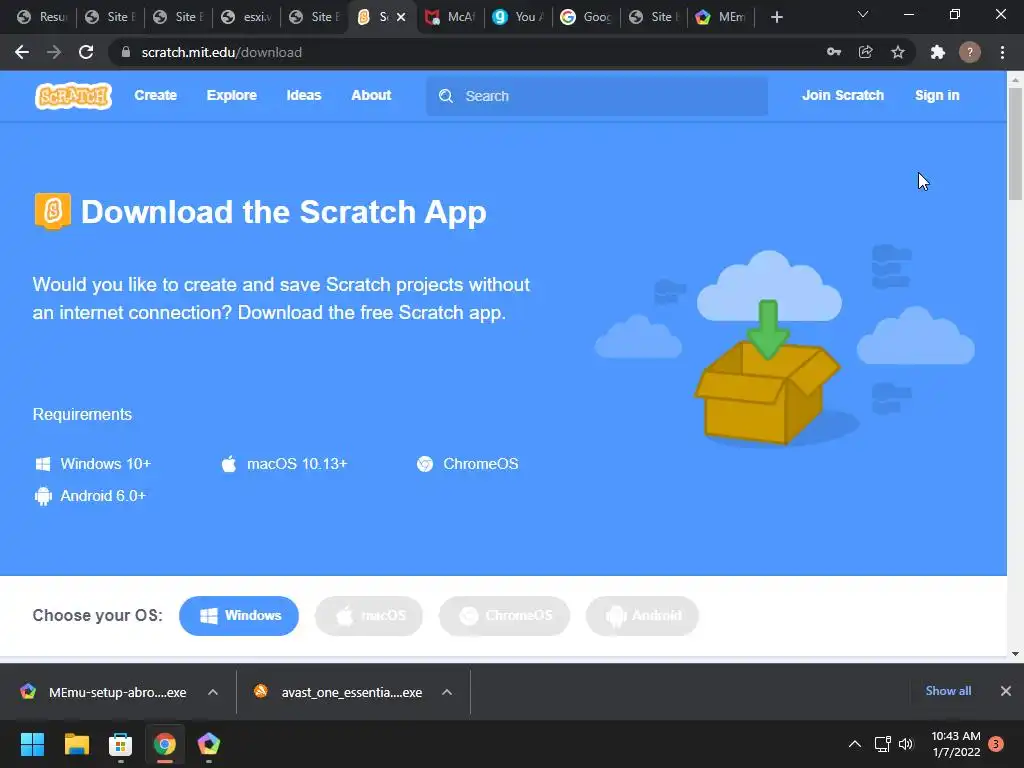Close the active Scratch tab
Screen dimensions: 1024x768
click(401, 17)
